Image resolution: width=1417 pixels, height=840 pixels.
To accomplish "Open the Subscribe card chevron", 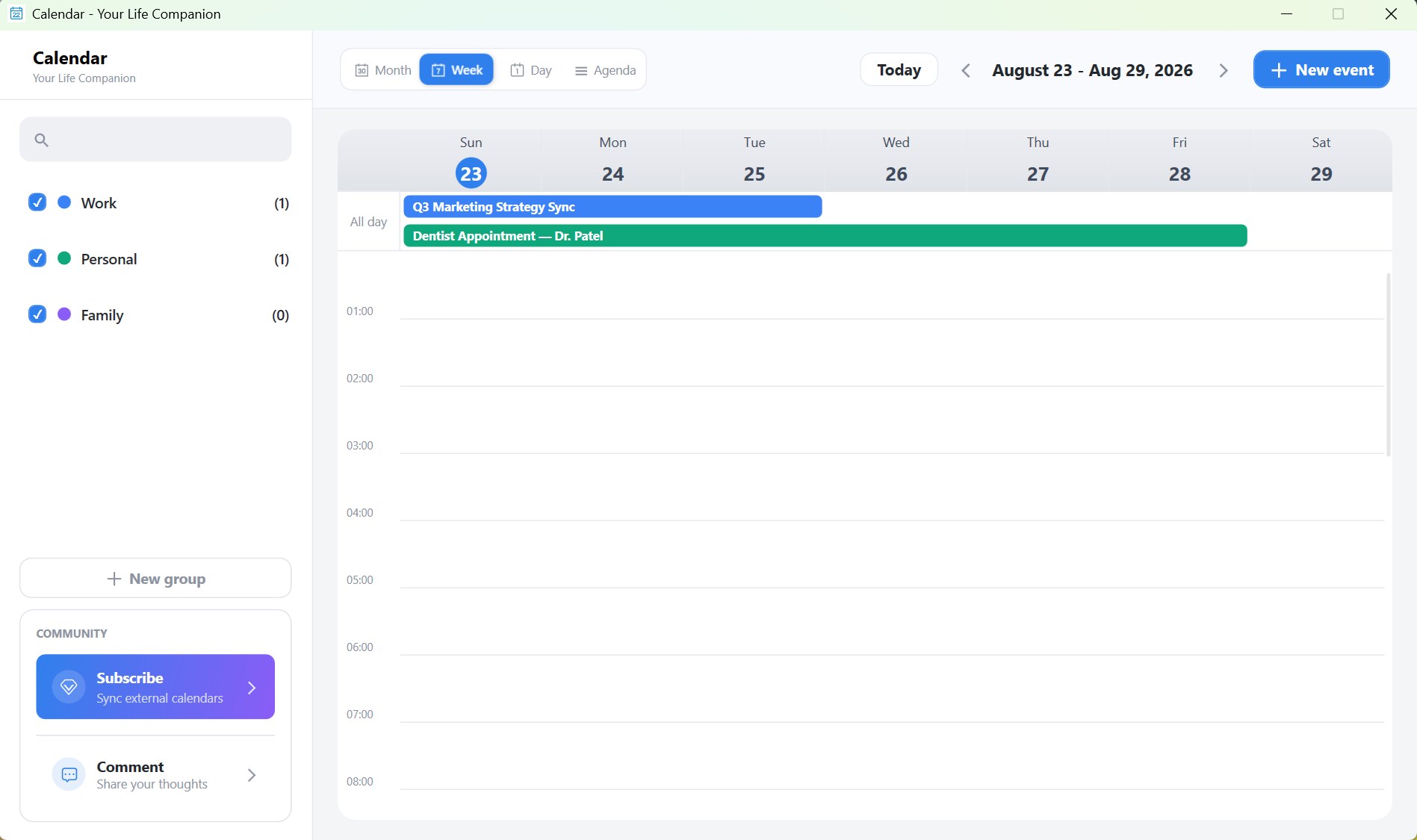I will click(x=252, y=688).
